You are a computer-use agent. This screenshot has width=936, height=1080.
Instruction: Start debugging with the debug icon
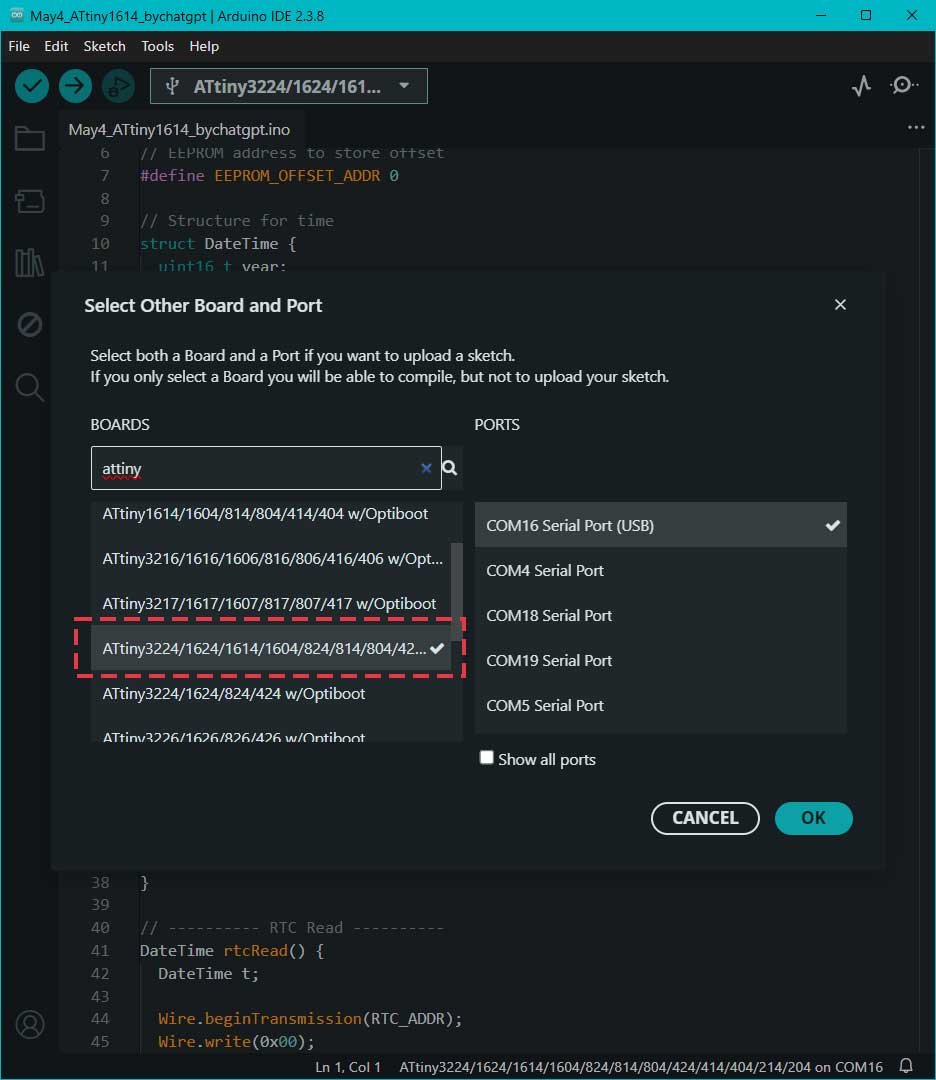point(118,86)
